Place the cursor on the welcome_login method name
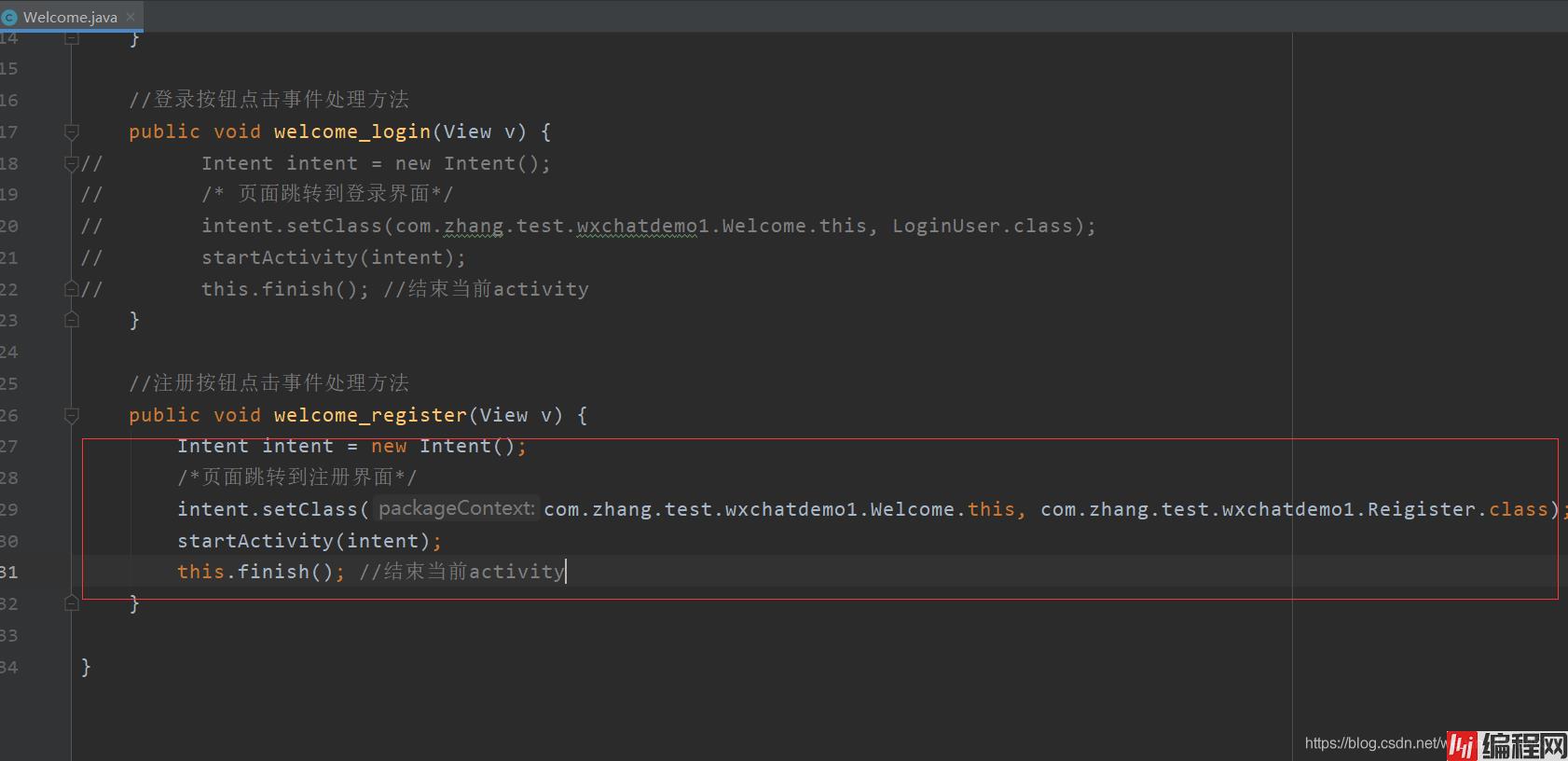The width and height of the screenshot is (1568, 761). [351, 131]
